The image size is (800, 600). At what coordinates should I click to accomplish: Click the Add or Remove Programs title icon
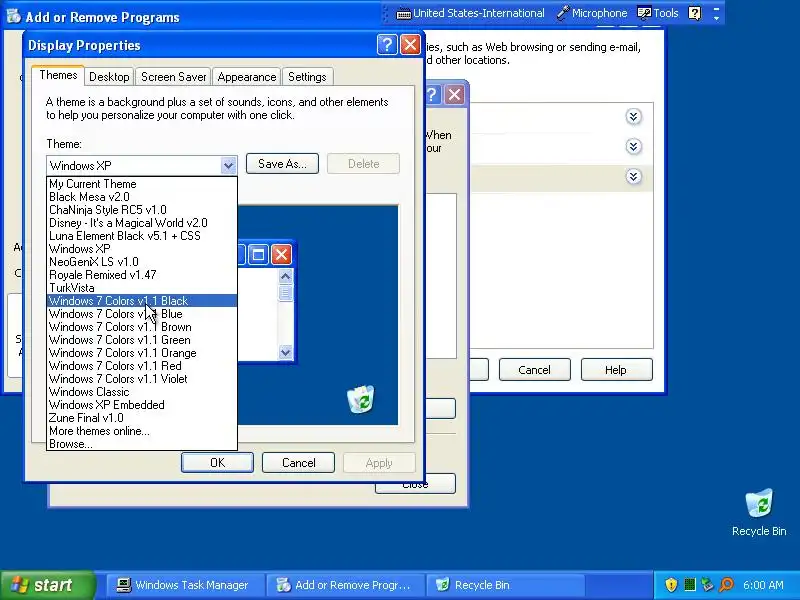click(x=14, y=17)
